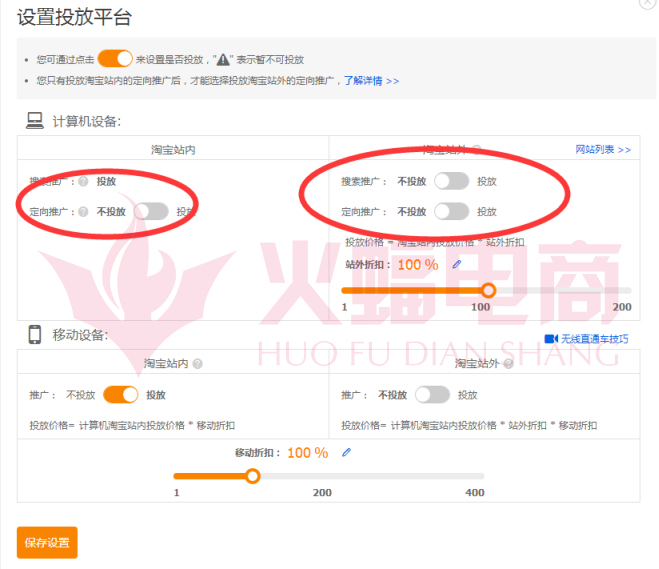Viewport: 659px width, 569px height.
Task: Open the 了解详情 >> link
Action: [x=371, y=80]
